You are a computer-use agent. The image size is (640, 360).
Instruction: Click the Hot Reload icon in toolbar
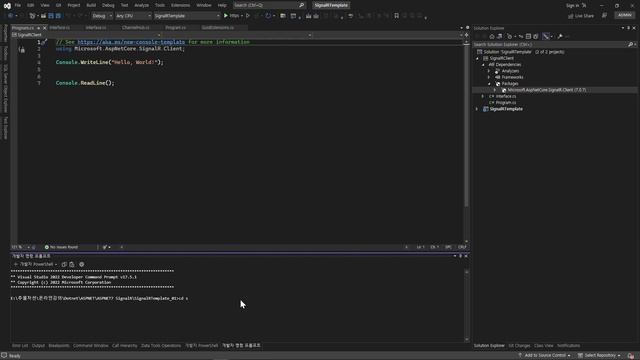click(x=268, y=16)
